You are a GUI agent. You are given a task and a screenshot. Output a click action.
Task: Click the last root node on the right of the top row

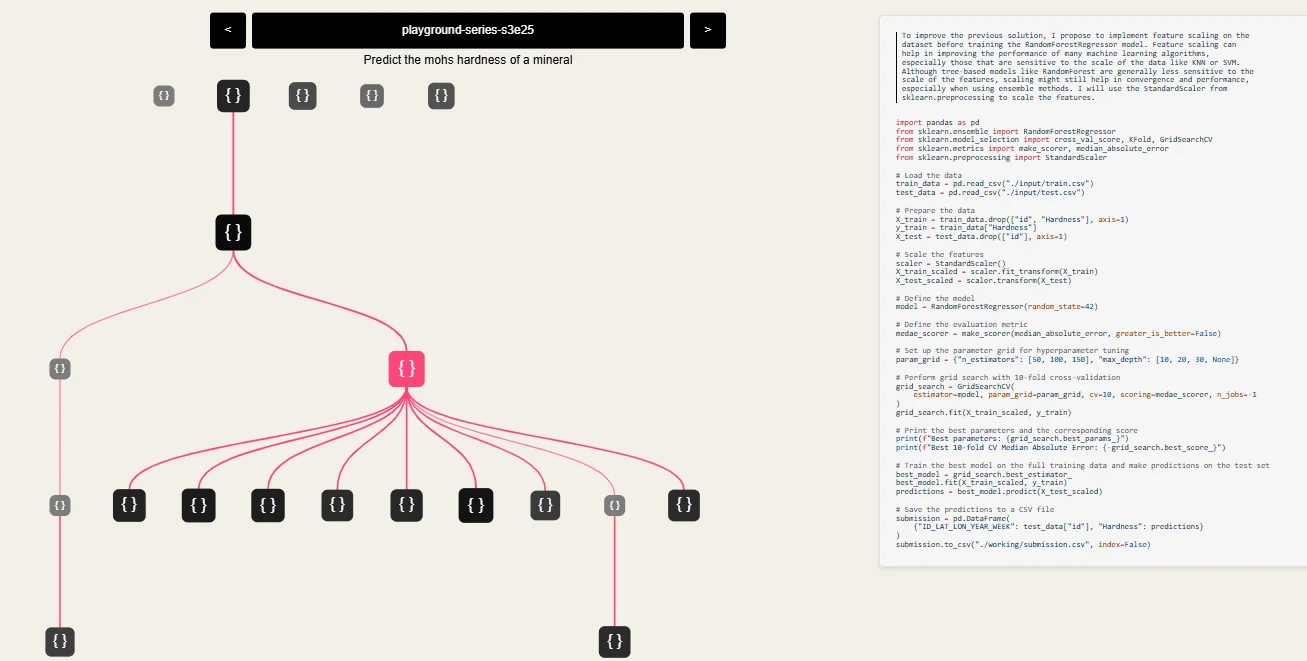[x=441, y=96]
